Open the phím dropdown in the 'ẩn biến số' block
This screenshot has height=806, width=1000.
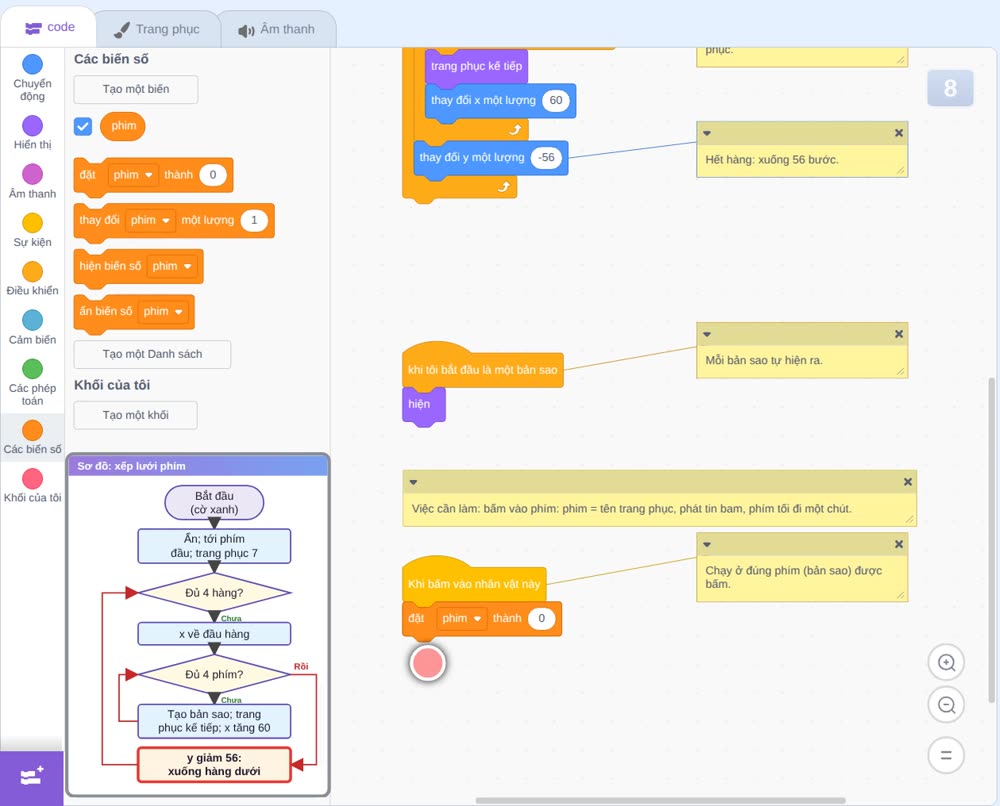[163, 311]
